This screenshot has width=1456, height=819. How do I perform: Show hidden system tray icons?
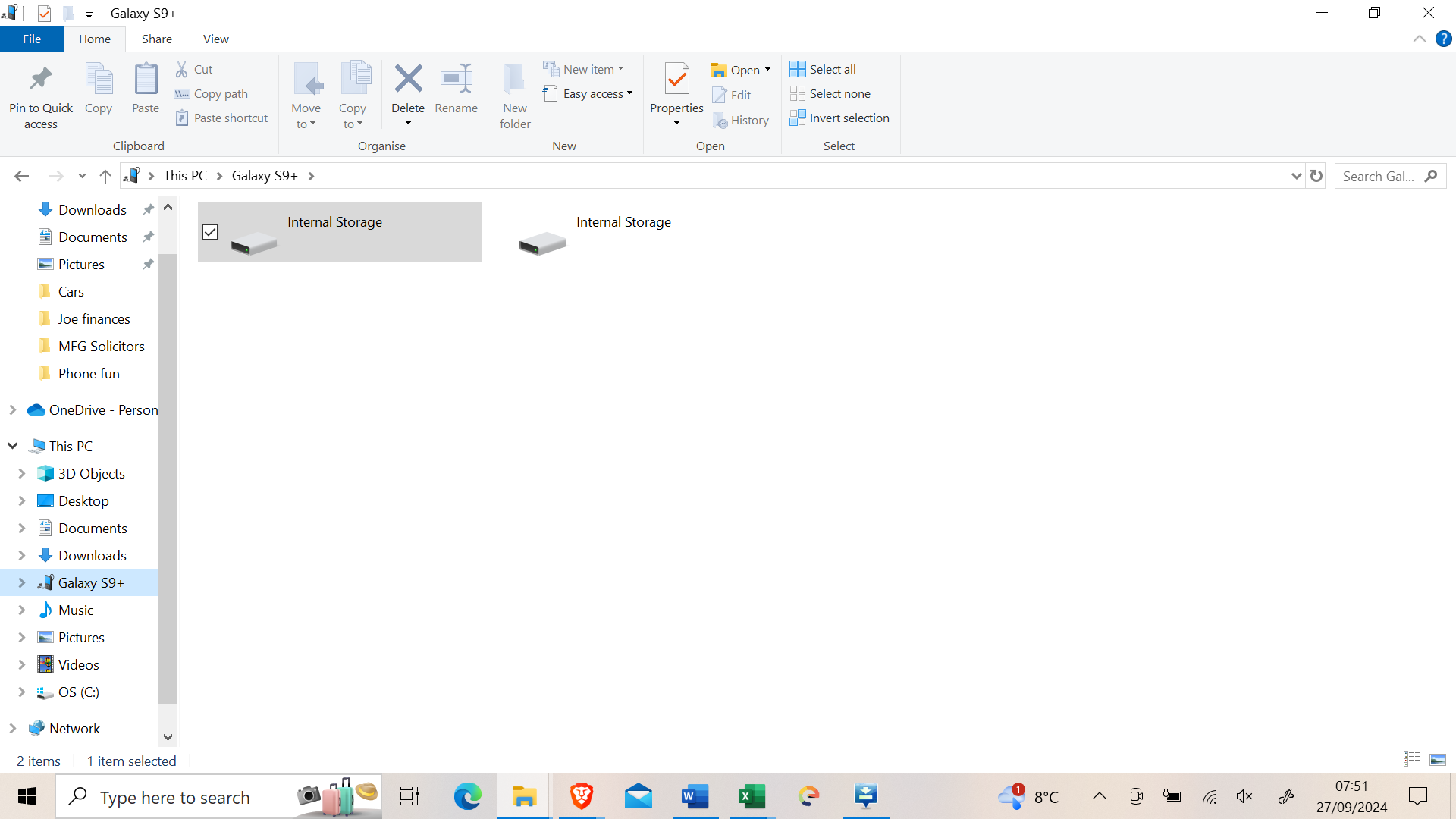1099,796
